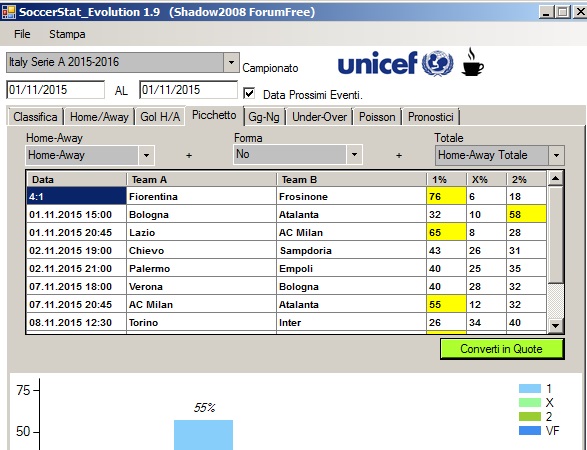Expand the Home-Away Totale dropdown
The height and width of the screenshot is (450, 587).
(x=556, y=155)
